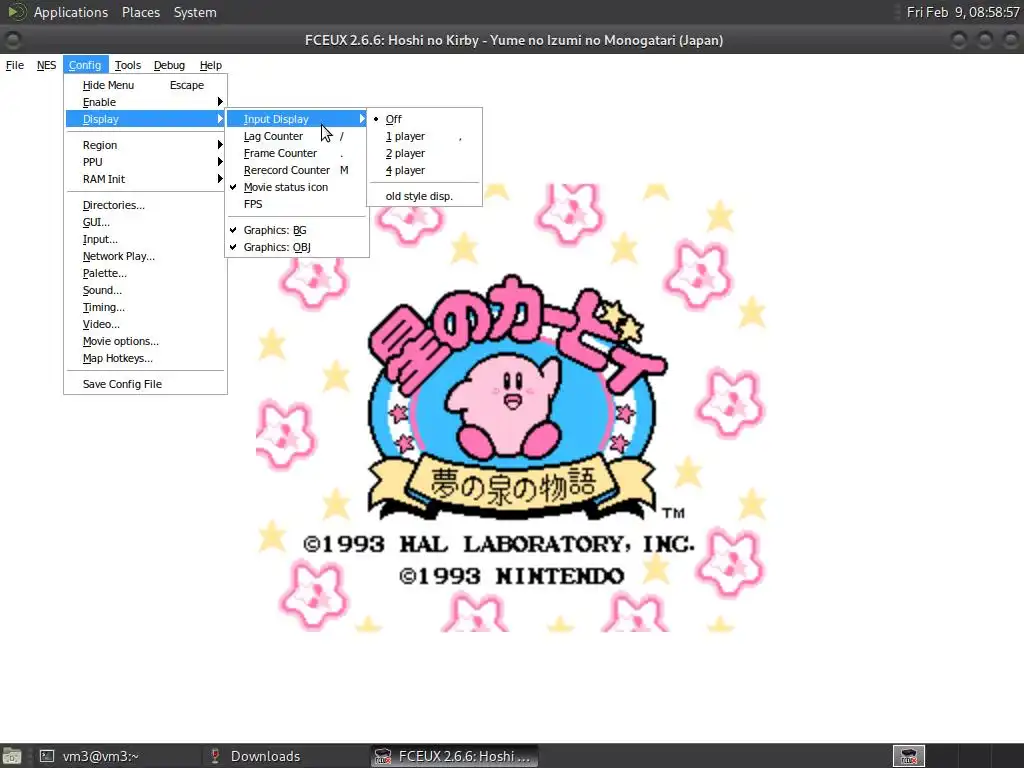Select 4 player input display
Screen dimensions: 1024x768
tap(424, 170)
